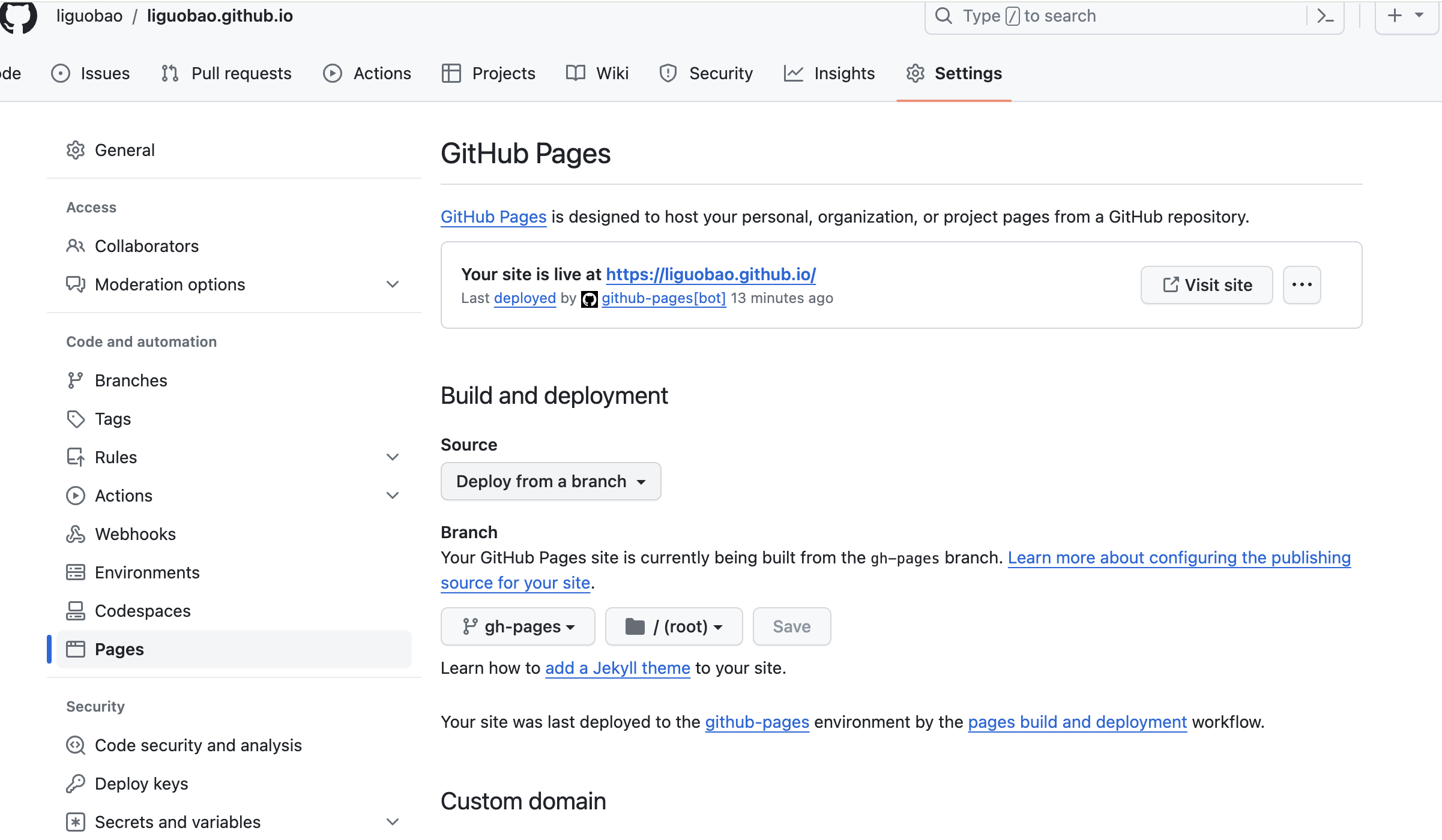The image size is (1442, 840).
Task: Open the gh-pages branch selector
Action: click(517, 626)
